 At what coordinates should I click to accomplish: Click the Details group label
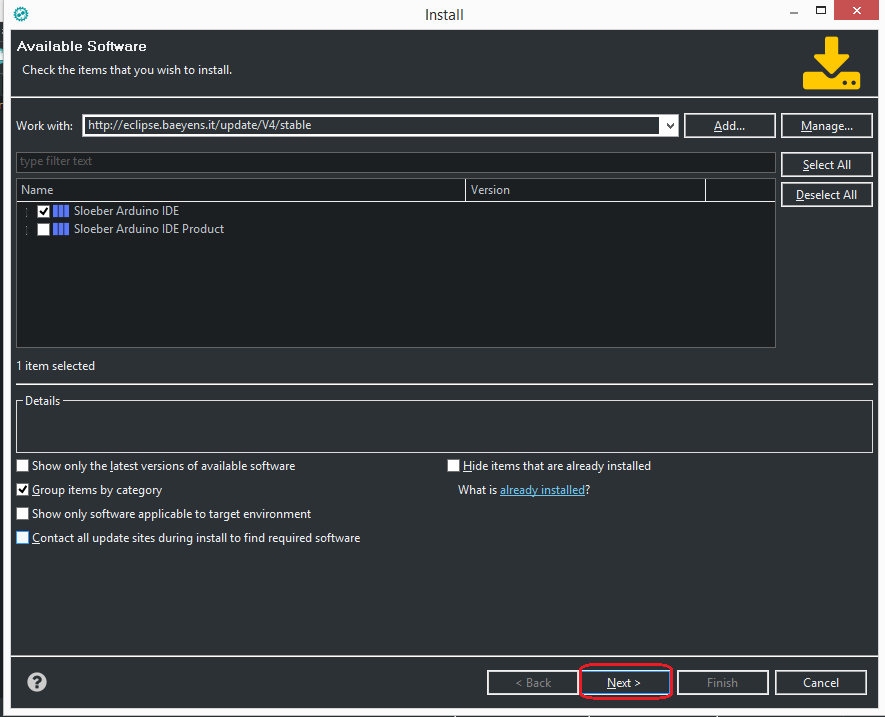42,401
